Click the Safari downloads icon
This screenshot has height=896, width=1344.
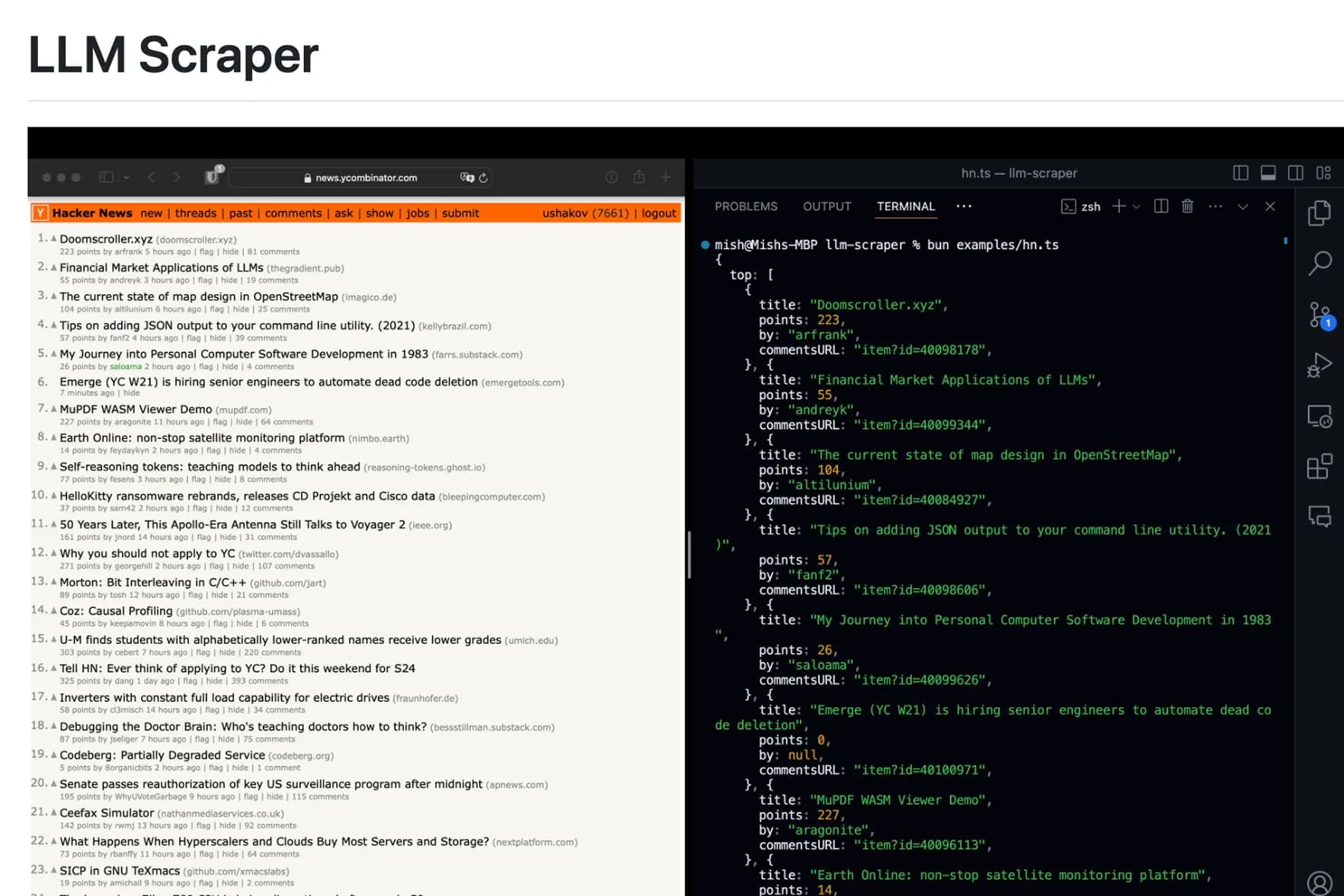pos(611,177)
